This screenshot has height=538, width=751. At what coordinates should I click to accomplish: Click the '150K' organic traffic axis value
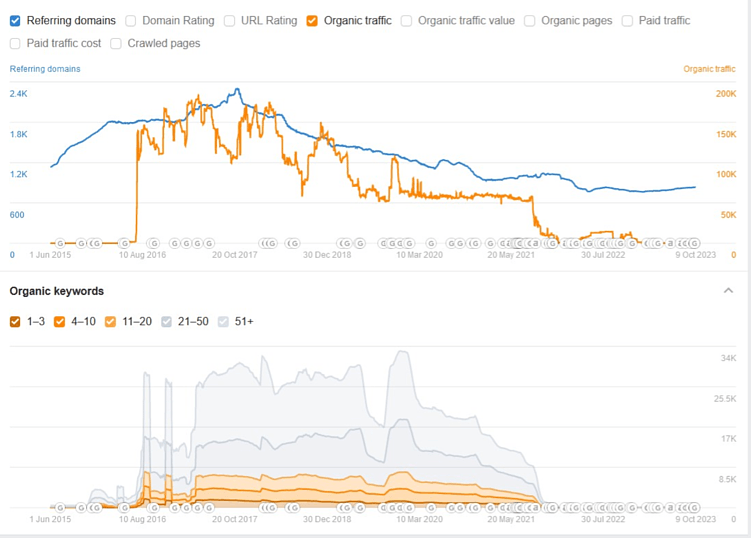[726, 134]
